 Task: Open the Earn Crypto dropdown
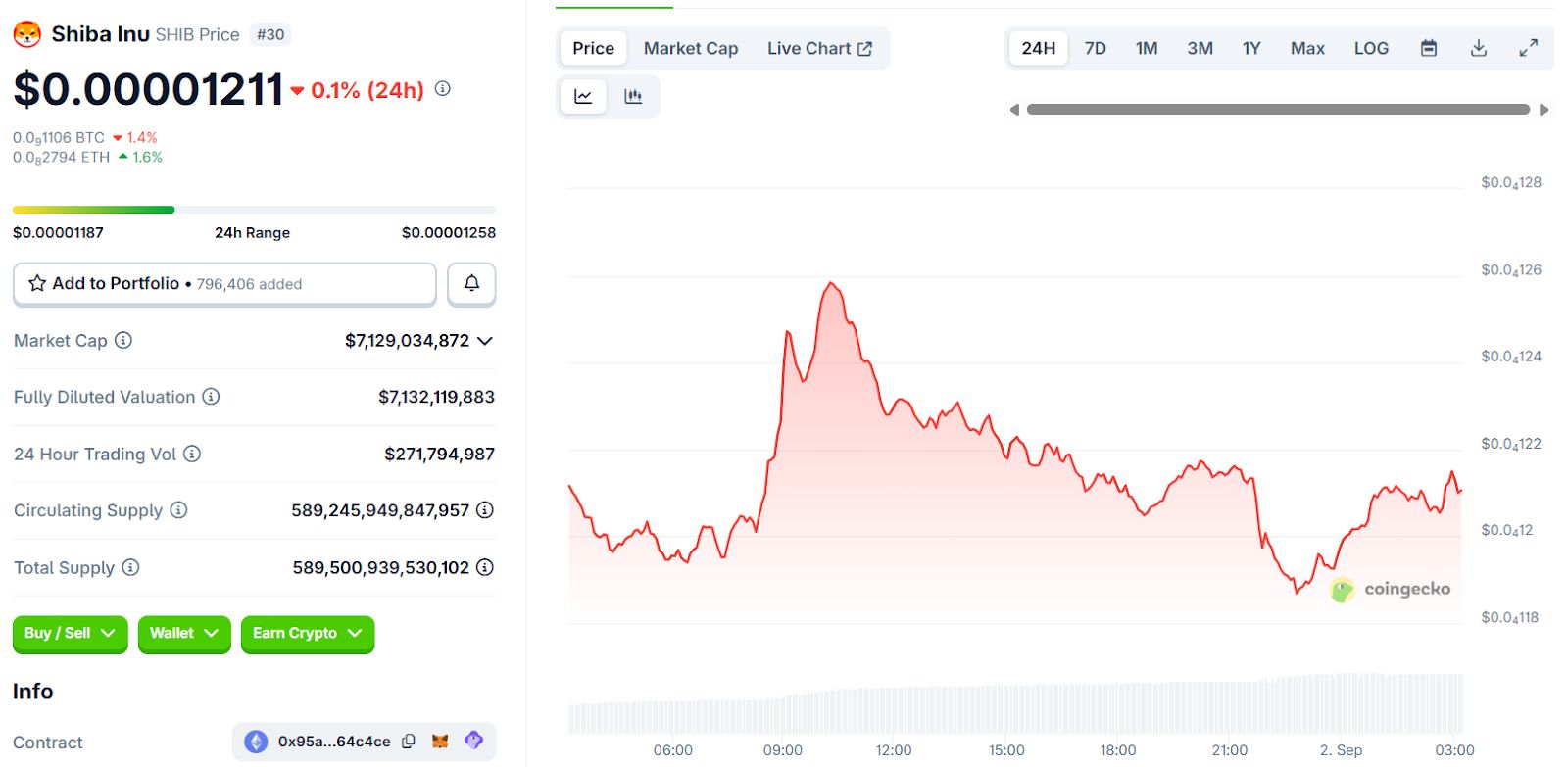coord(308,634)
